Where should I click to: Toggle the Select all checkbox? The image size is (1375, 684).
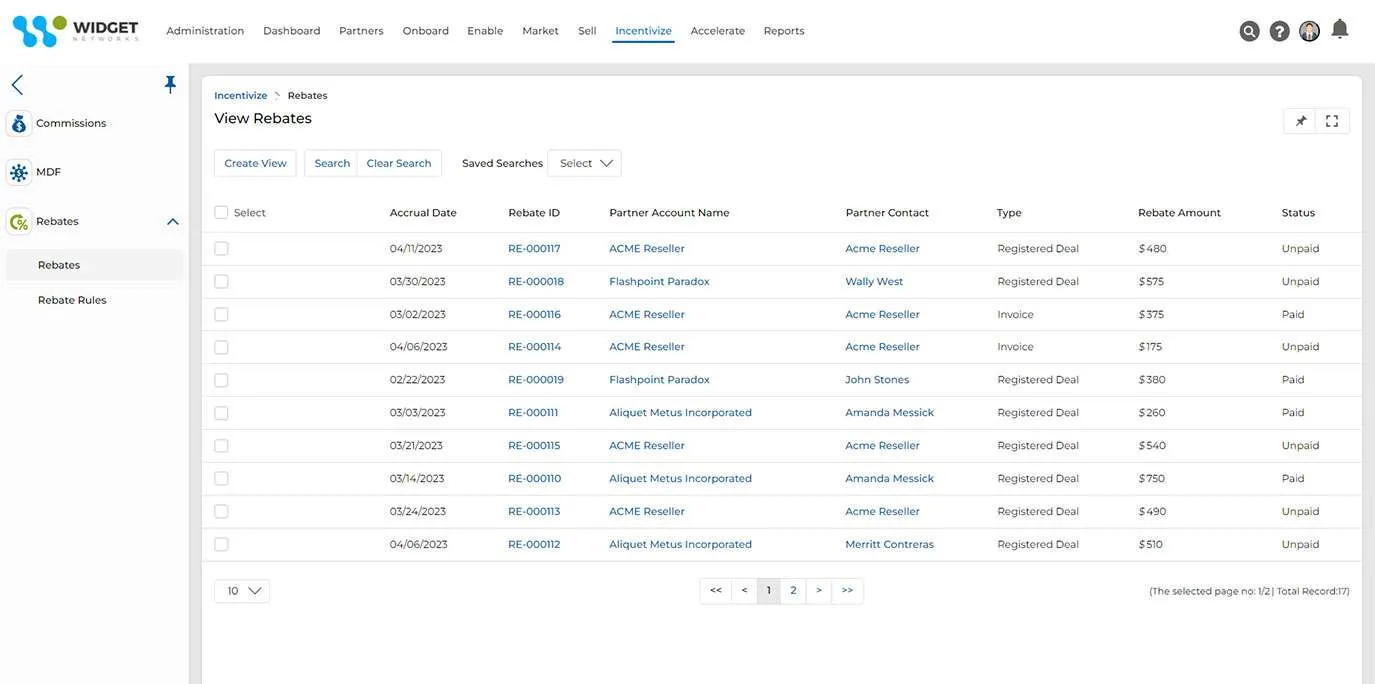(x=221, y=212)
